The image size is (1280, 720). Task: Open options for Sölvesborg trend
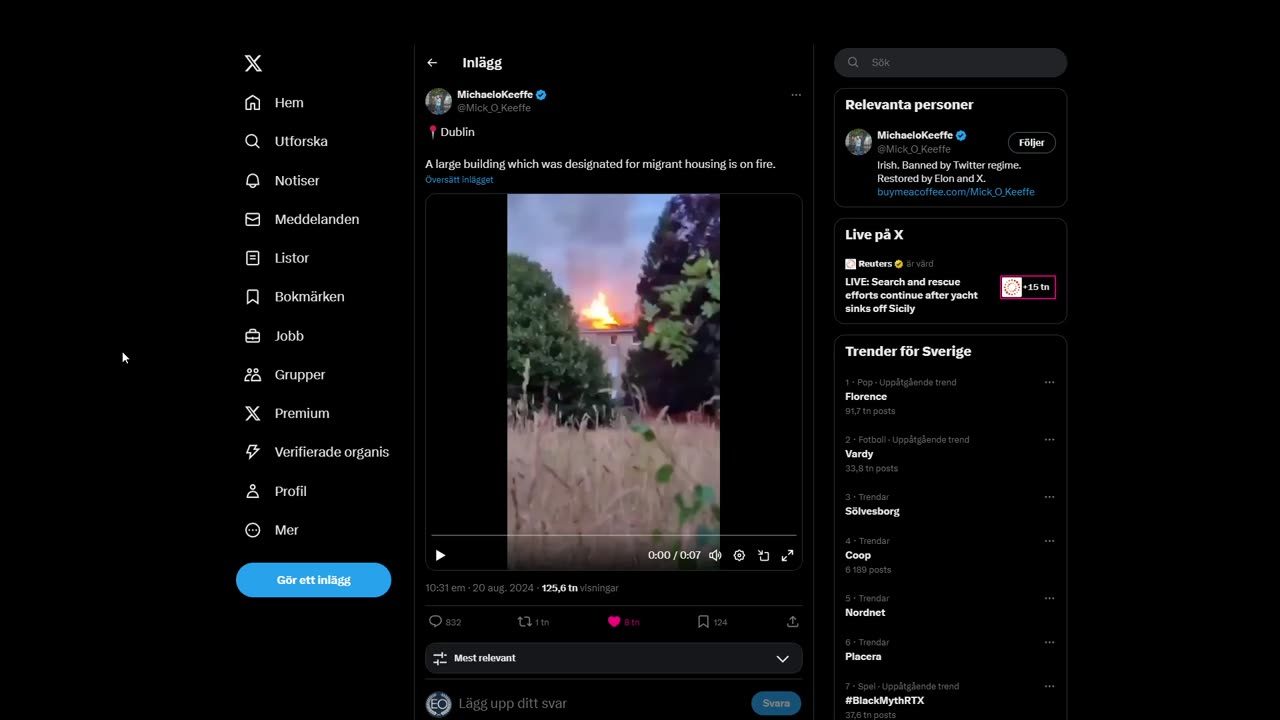[x=1049, y=496]
